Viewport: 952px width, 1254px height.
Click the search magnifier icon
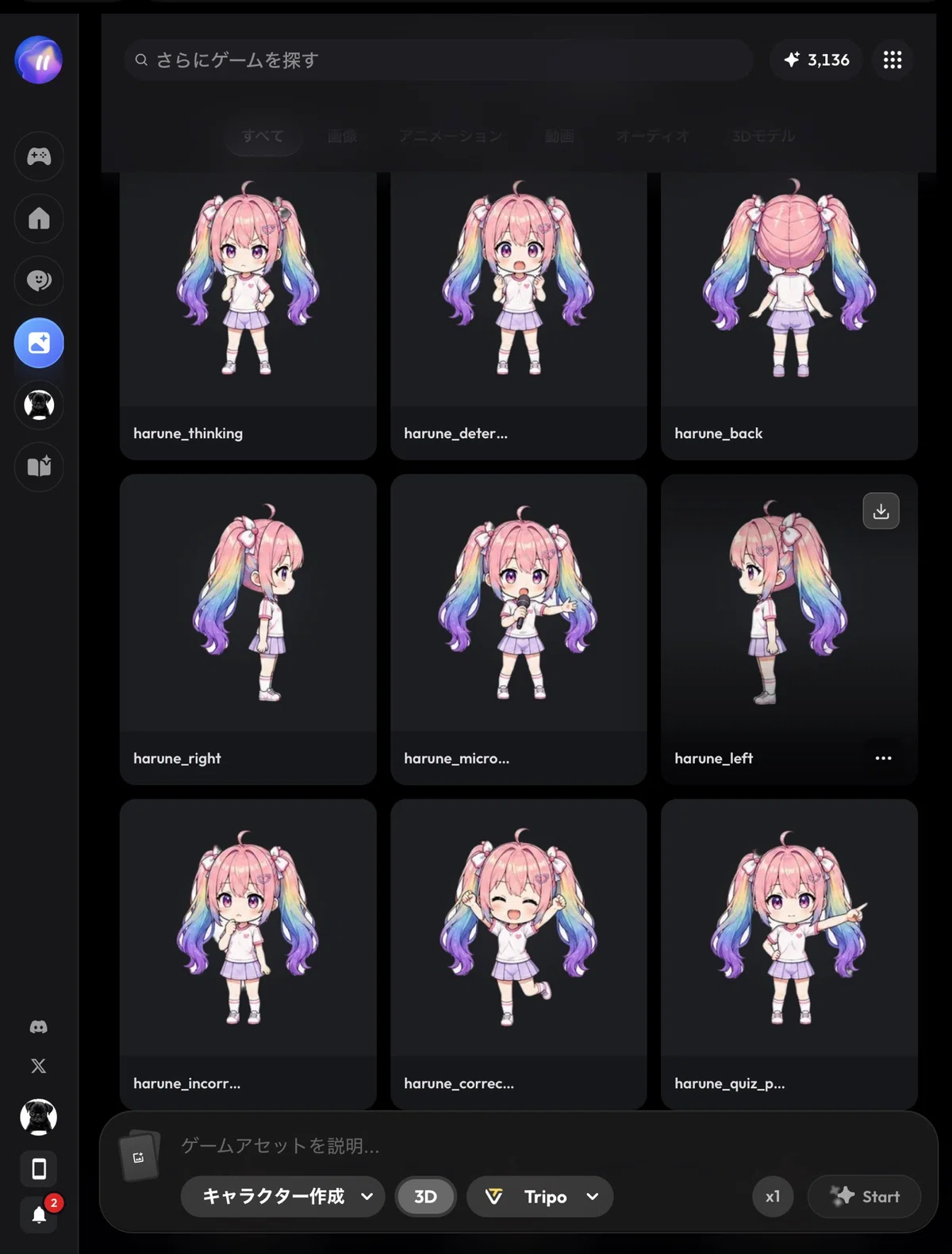tap(141, 60)
